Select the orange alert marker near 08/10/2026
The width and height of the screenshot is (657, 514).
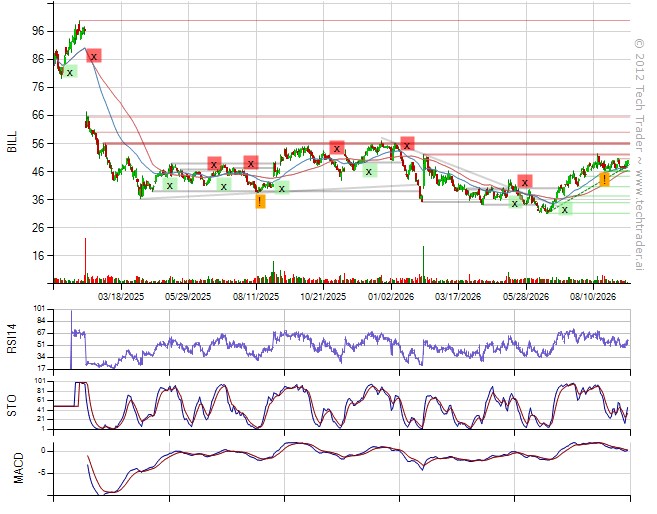[604, 179]
